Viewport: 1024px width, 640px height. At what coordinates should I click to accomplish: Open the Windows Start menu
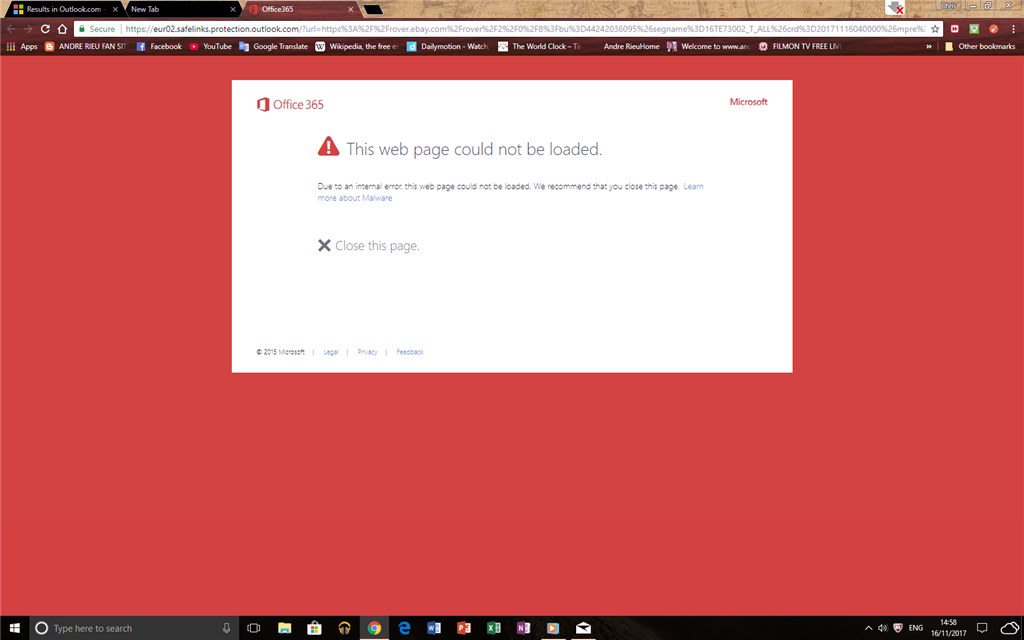click(x=14, y=628)
